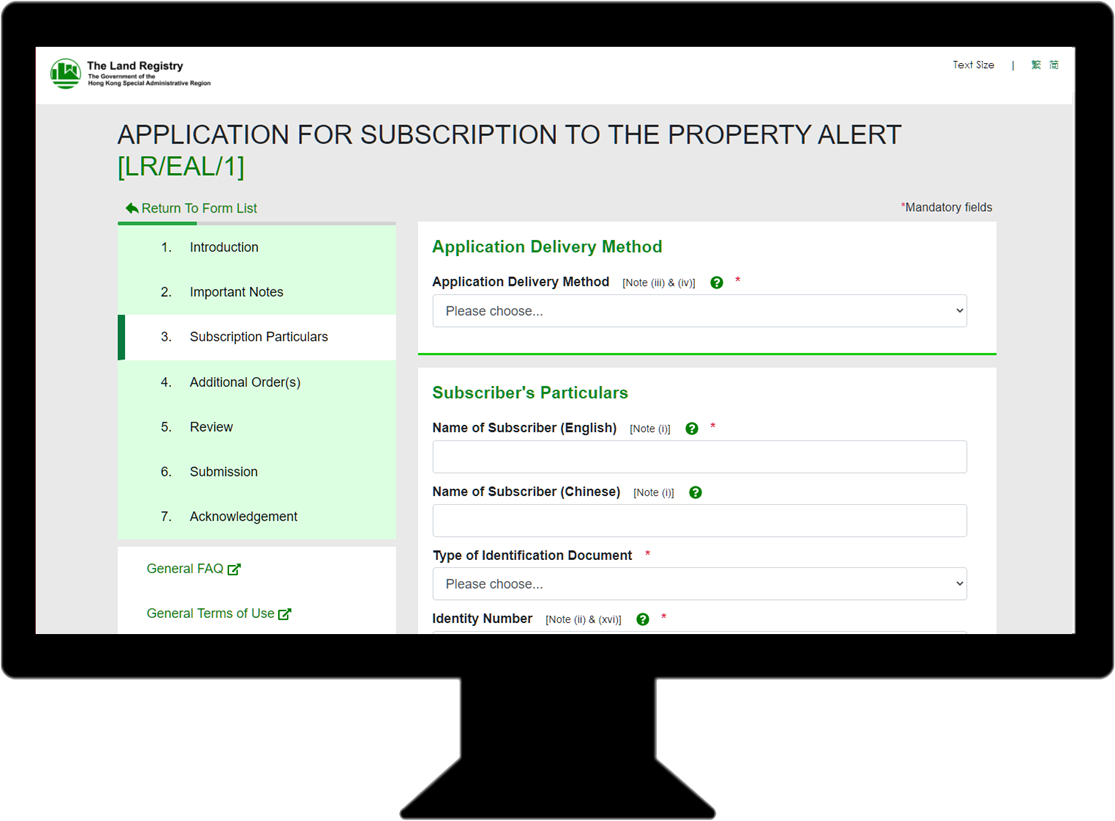Jump to the Review step
The width and height of the screenshot is (1115, 821).
pyautogui.click(x=211, y=427)
